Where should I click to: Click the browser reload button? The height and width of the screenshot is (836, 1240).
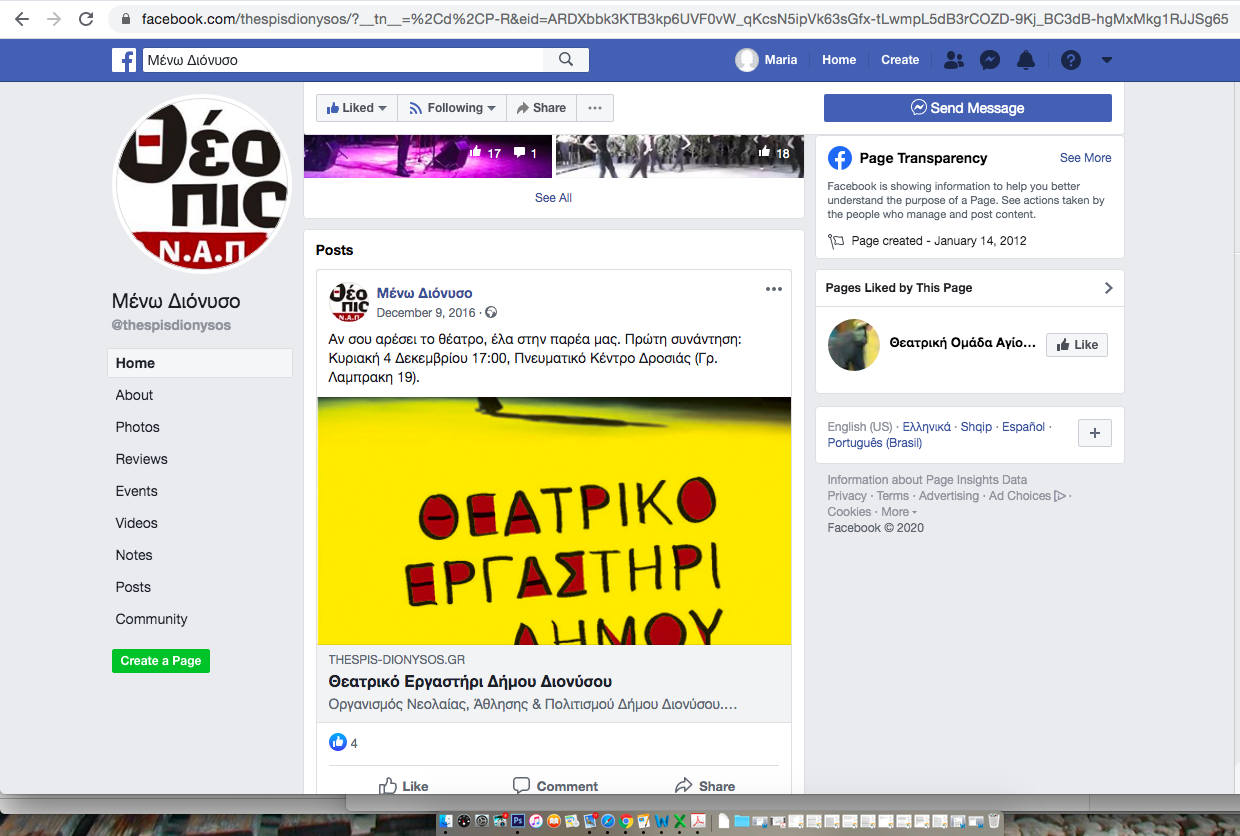coord(86,19)
